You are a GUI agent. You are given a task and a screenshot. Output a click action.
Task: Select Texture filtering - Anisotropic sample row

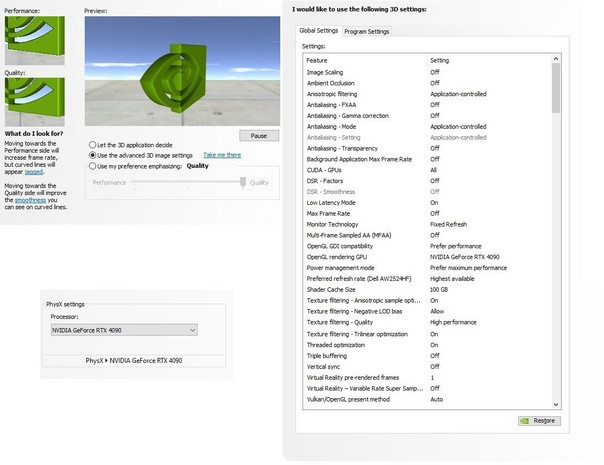(x=428, y=300)
